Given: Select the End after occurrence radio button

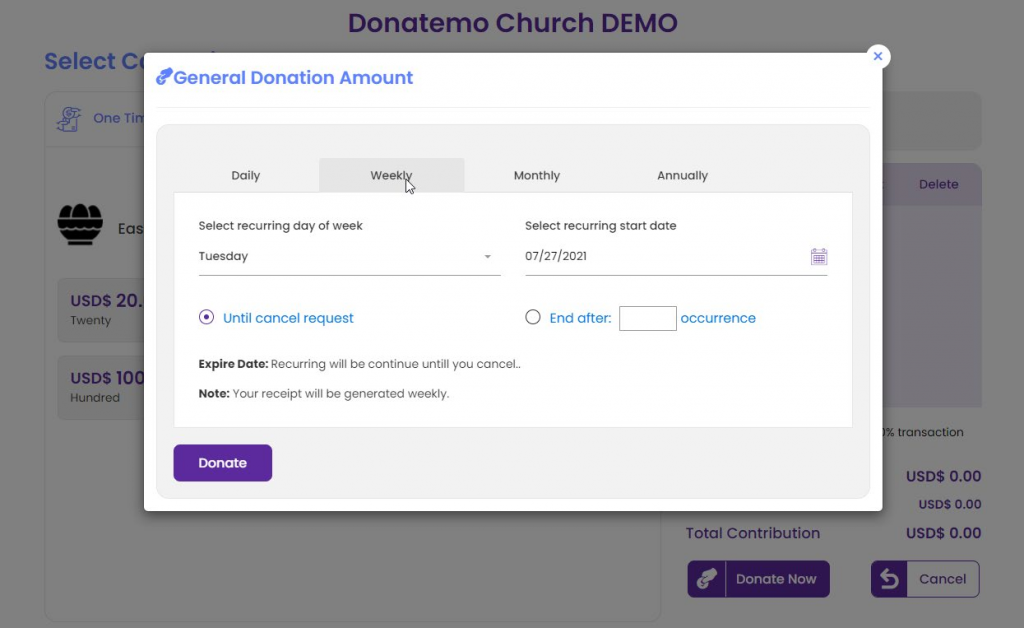Looking at the screenshot, I should tap(533, 318).
